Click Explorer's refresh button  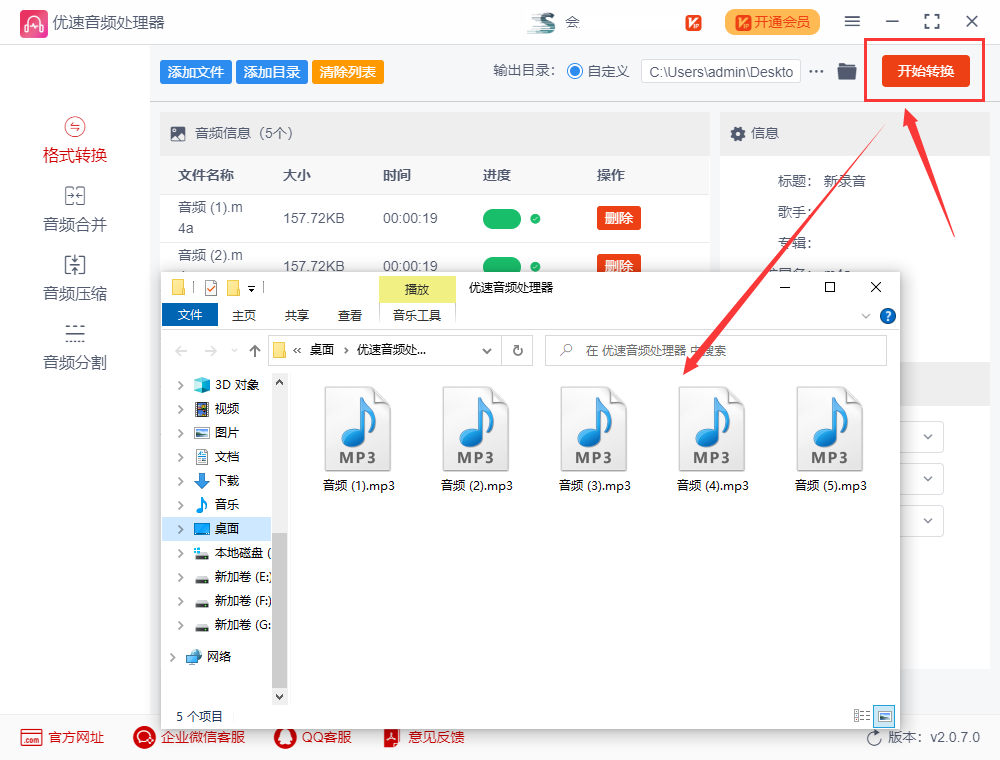tap(517, 350)
